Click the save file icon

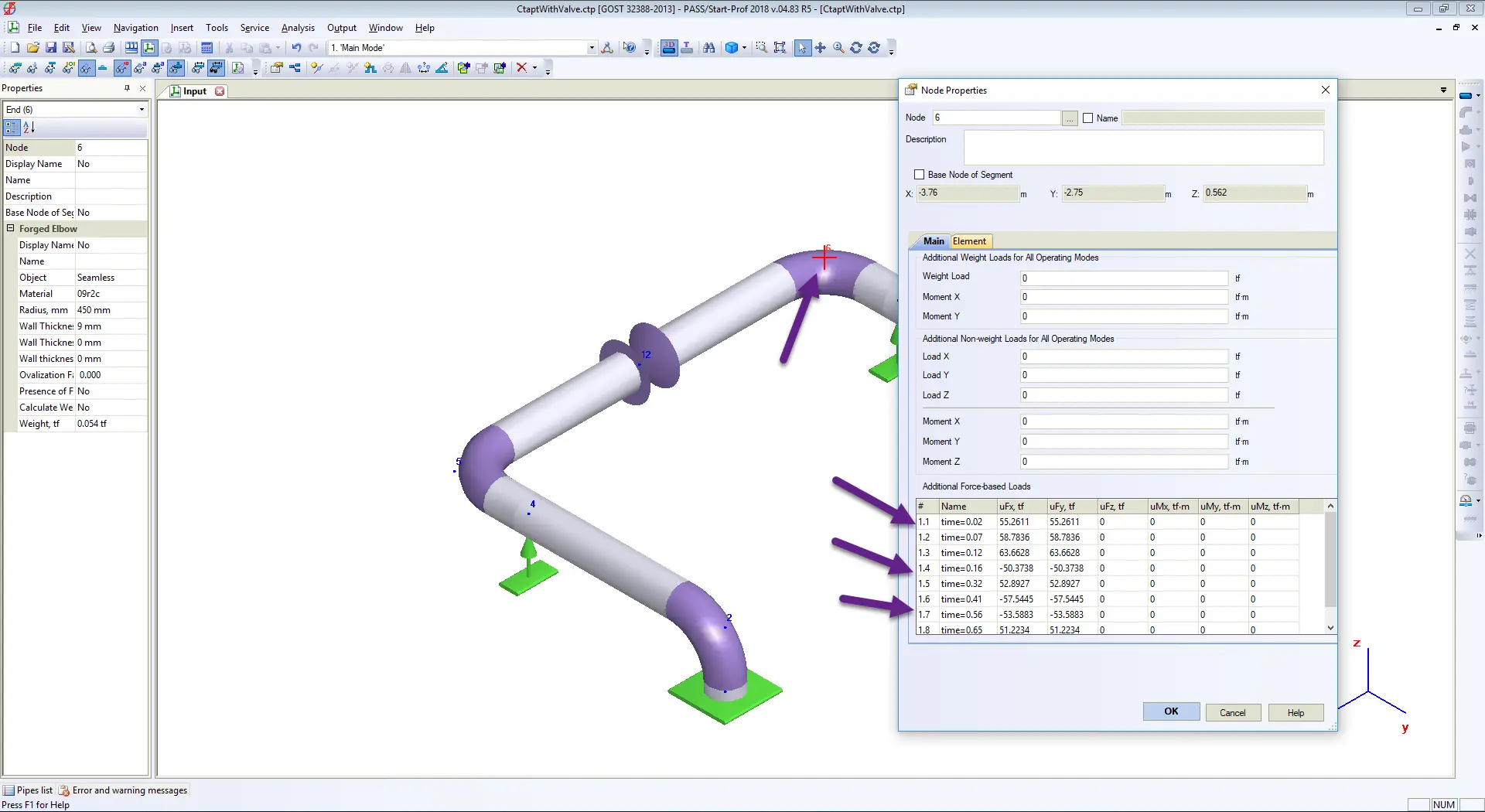coord(51,48)
